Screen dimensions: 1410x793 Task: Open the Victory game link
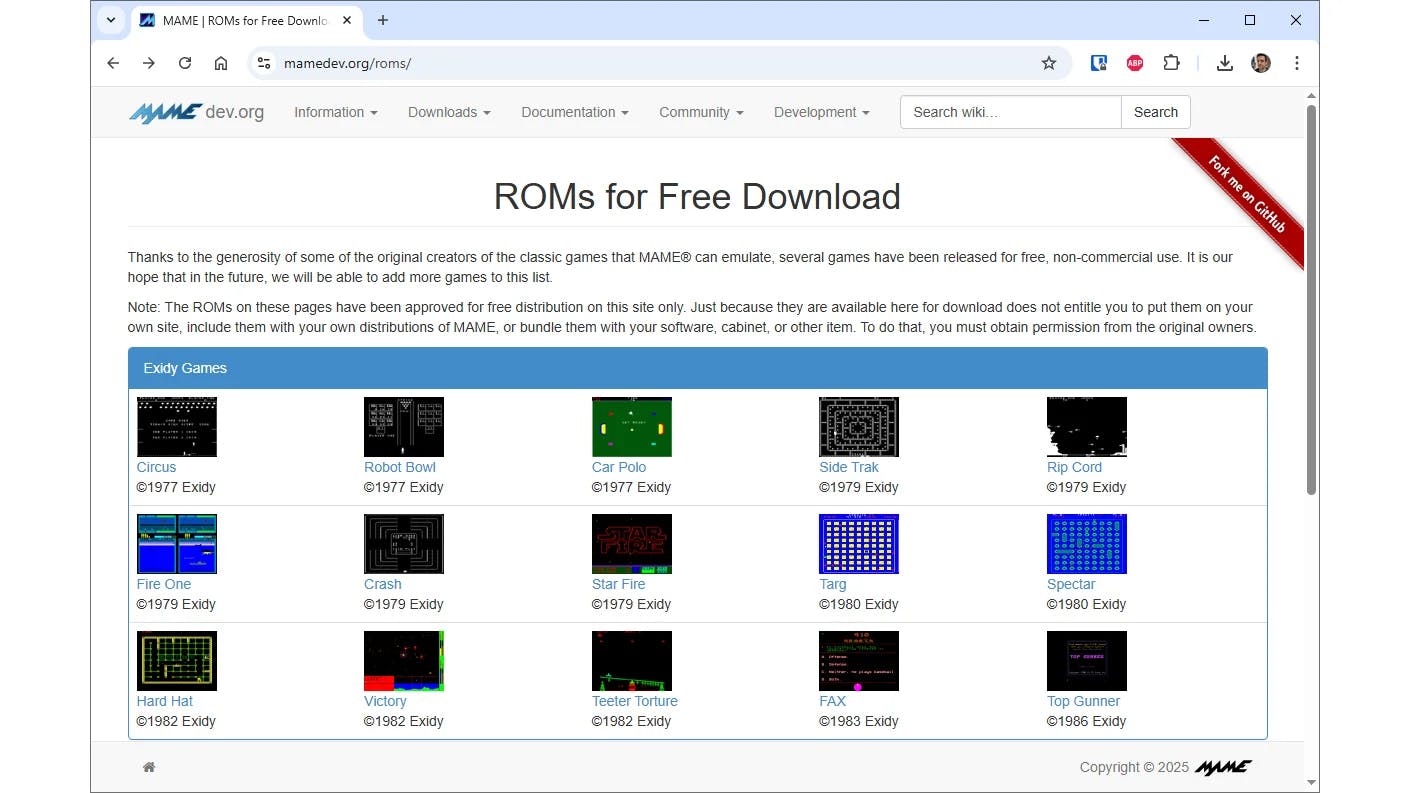click(x=385, y=701)
